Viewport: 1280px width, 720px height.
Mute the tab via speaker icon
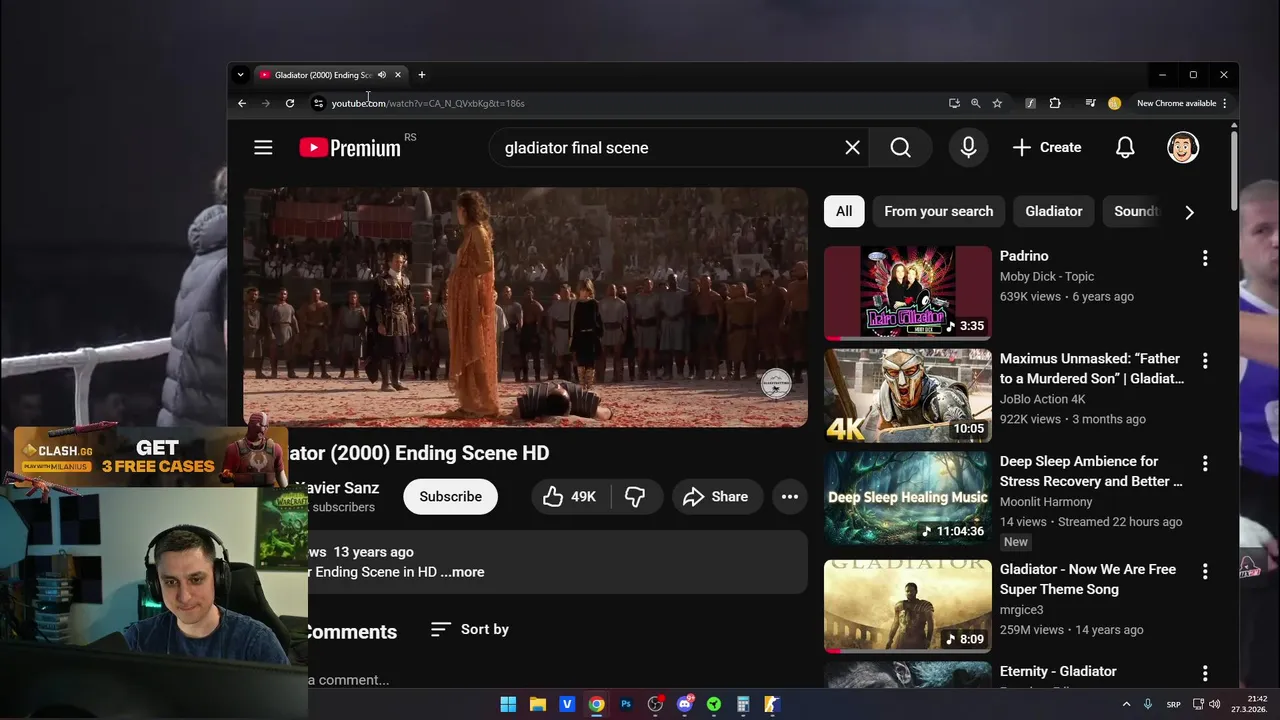coord(382,75)
